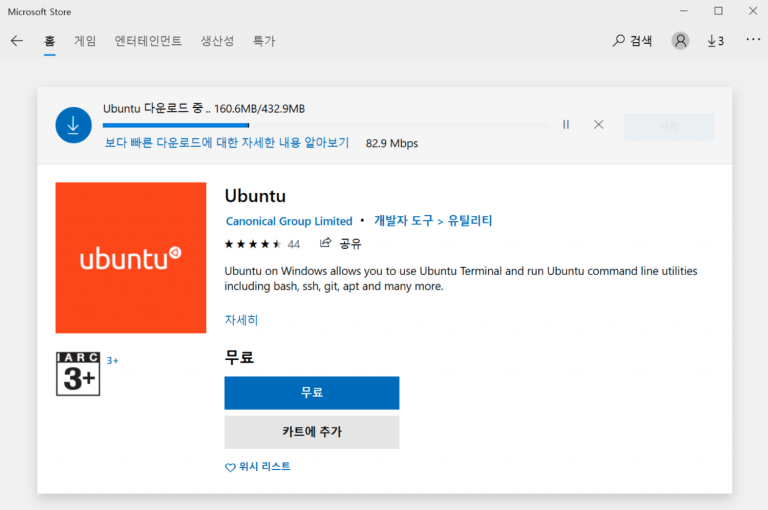
Task: Open the 자세히 more details link
Action: 241,320
